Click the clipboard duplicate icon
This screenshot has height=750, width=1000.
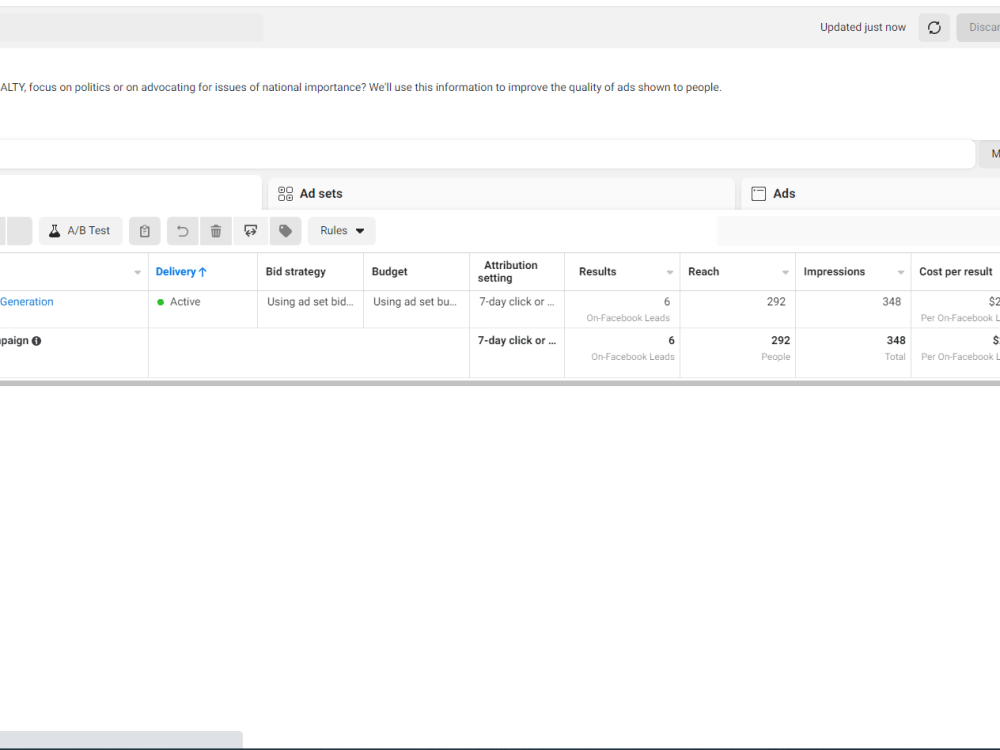pos(145,231)
